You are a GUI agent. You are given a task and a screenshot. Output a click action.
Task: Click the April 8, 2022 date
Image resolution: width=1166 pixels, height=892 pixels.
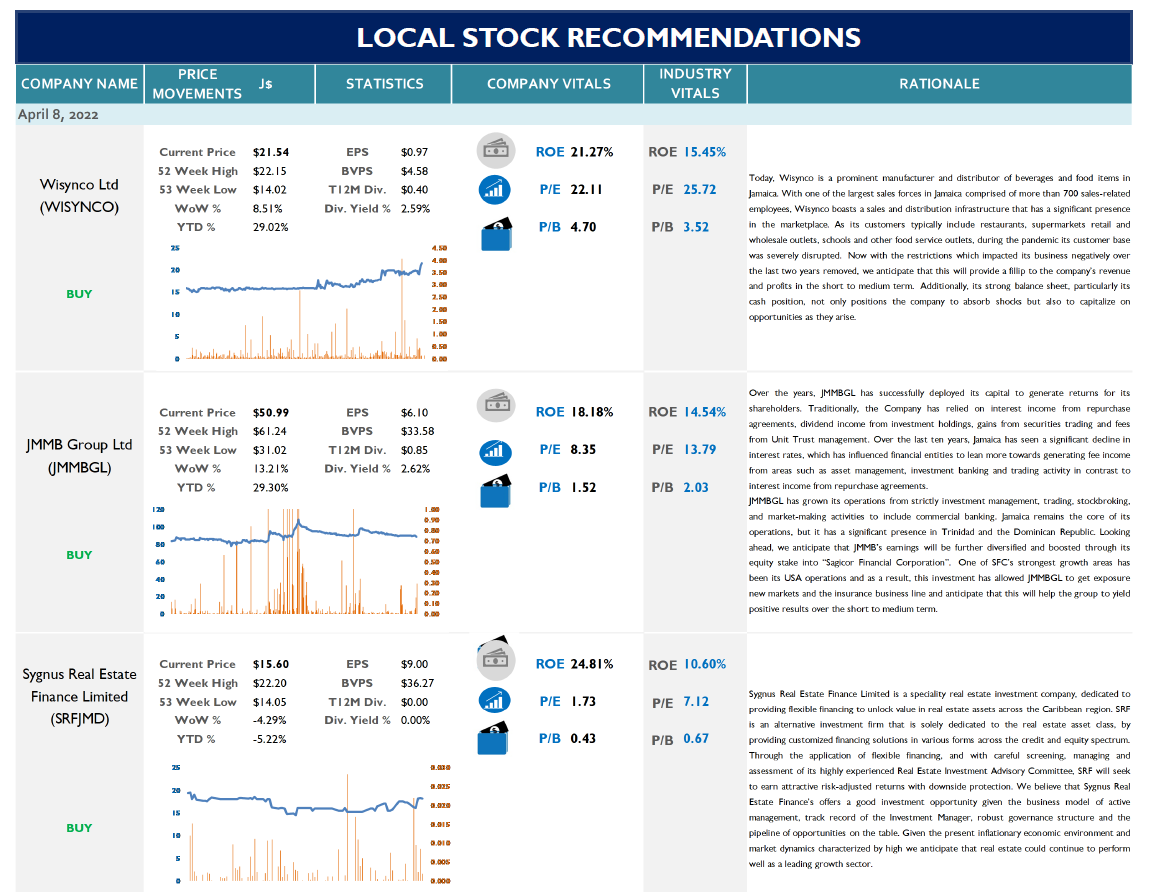click(x=58, y=114)
